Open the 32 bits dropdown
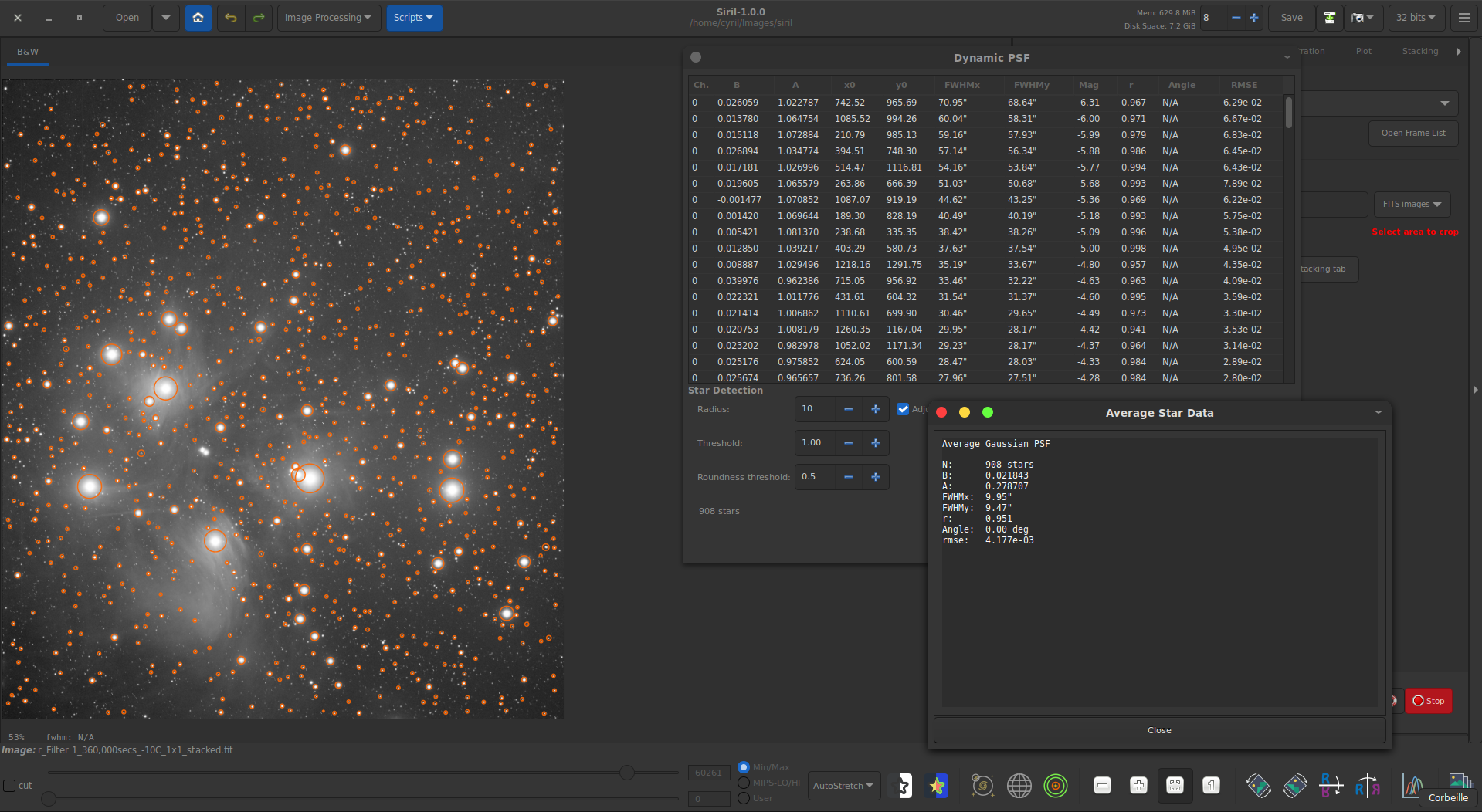This screenshot has width=1482, height=812. [x=1416, y=18]
